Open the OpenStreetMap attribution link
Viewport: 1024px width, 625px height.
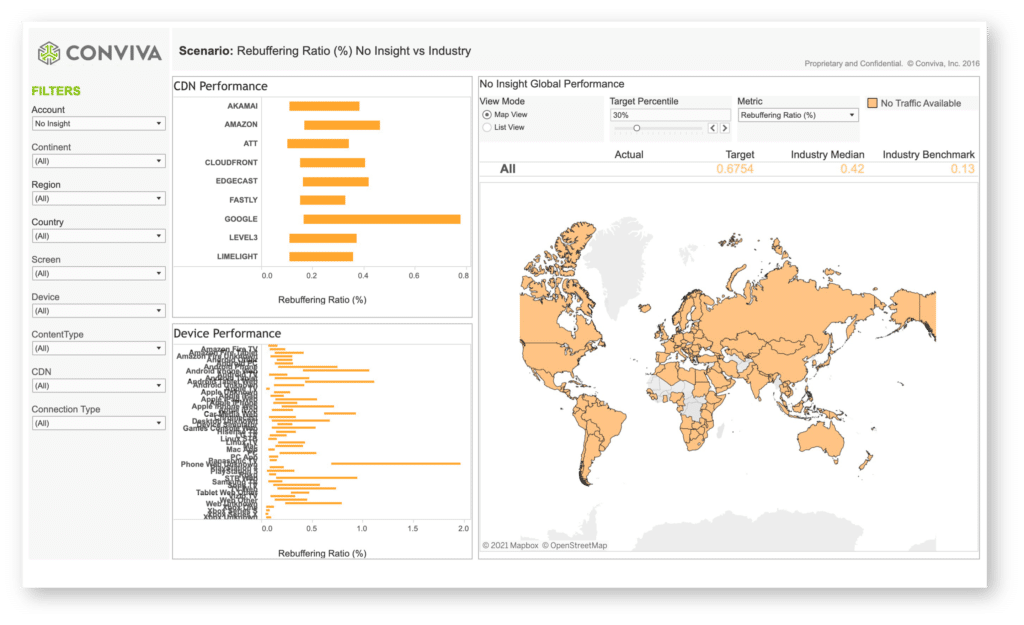(x=575, y=545)
